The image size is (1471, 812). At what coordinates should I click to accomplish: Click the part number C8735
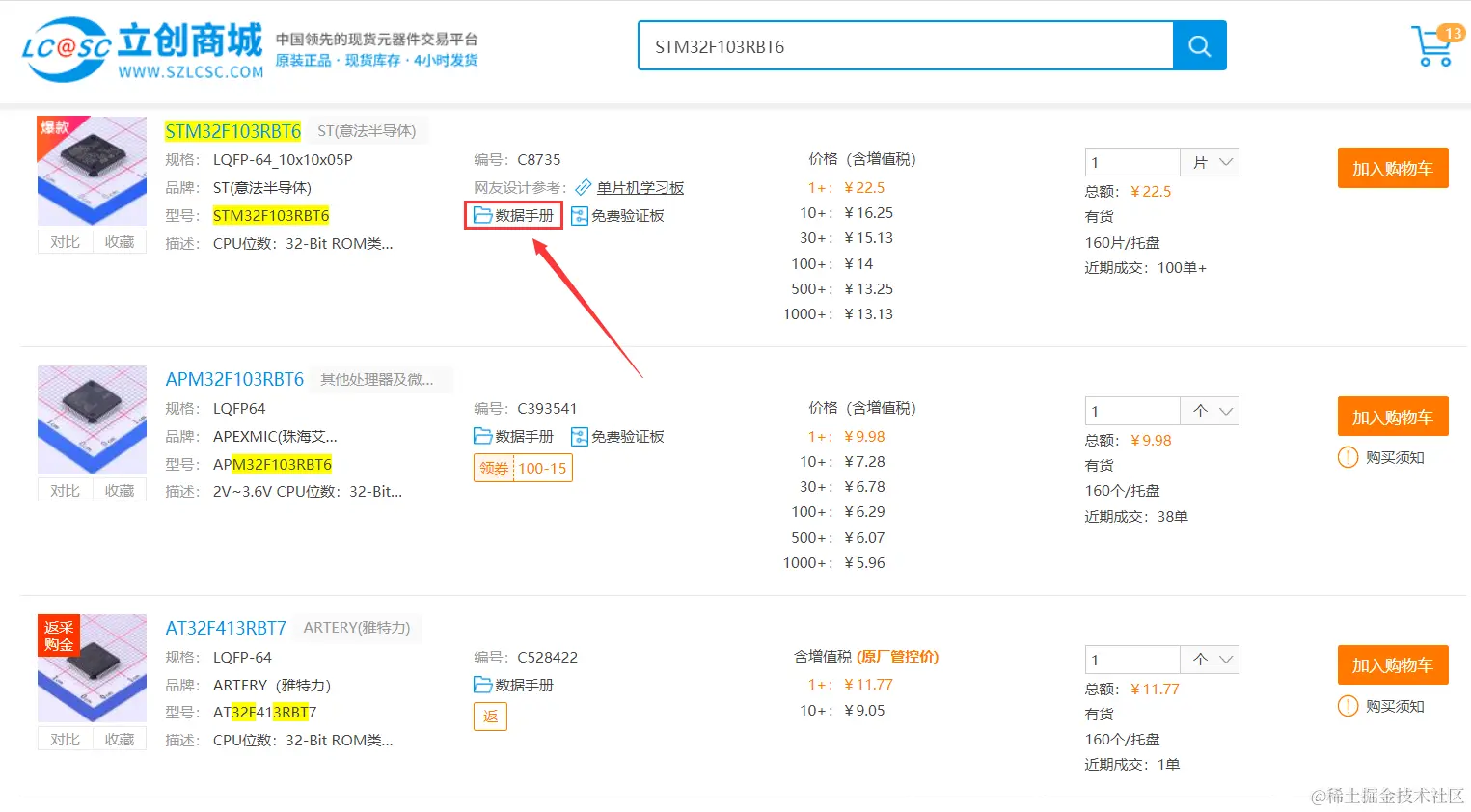[x=539, y=160]
